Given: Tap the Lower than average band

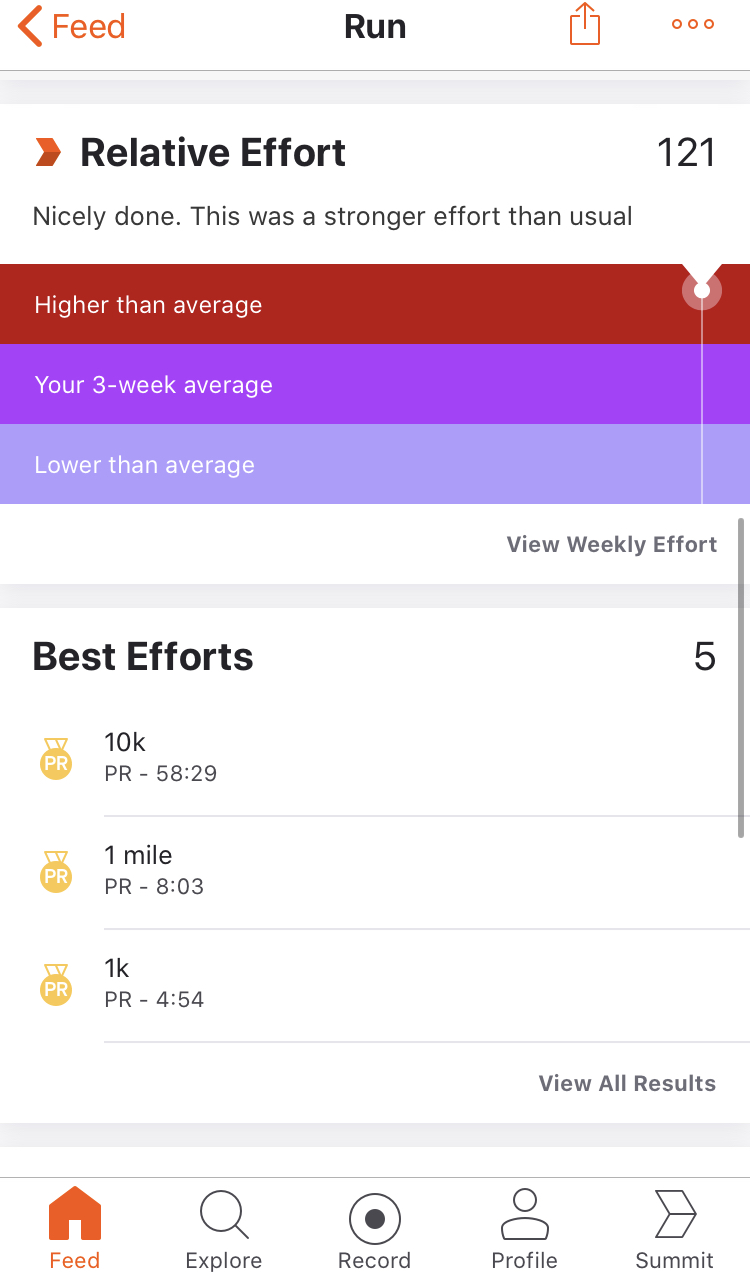Looking at the screenshot, I should [340, 464].
